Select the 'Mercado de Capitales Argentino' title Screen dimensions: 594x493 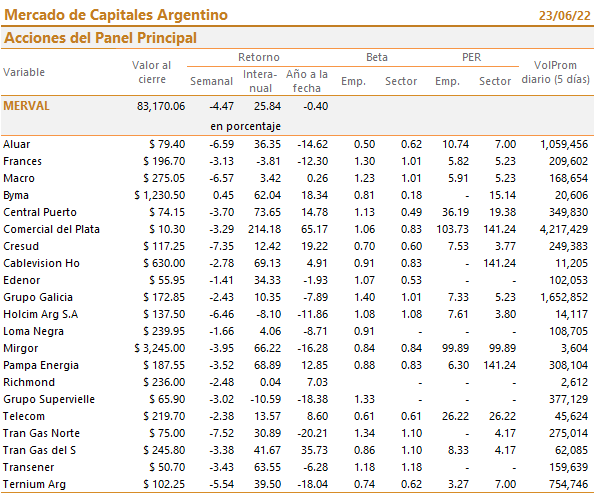[x=116, y=15]
